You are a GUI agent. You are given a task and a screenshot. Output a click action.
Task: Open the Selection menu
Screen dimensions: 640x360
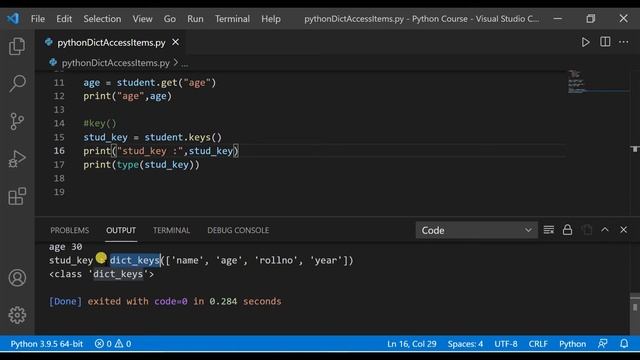pyautogui.click(x=102, y=19)
